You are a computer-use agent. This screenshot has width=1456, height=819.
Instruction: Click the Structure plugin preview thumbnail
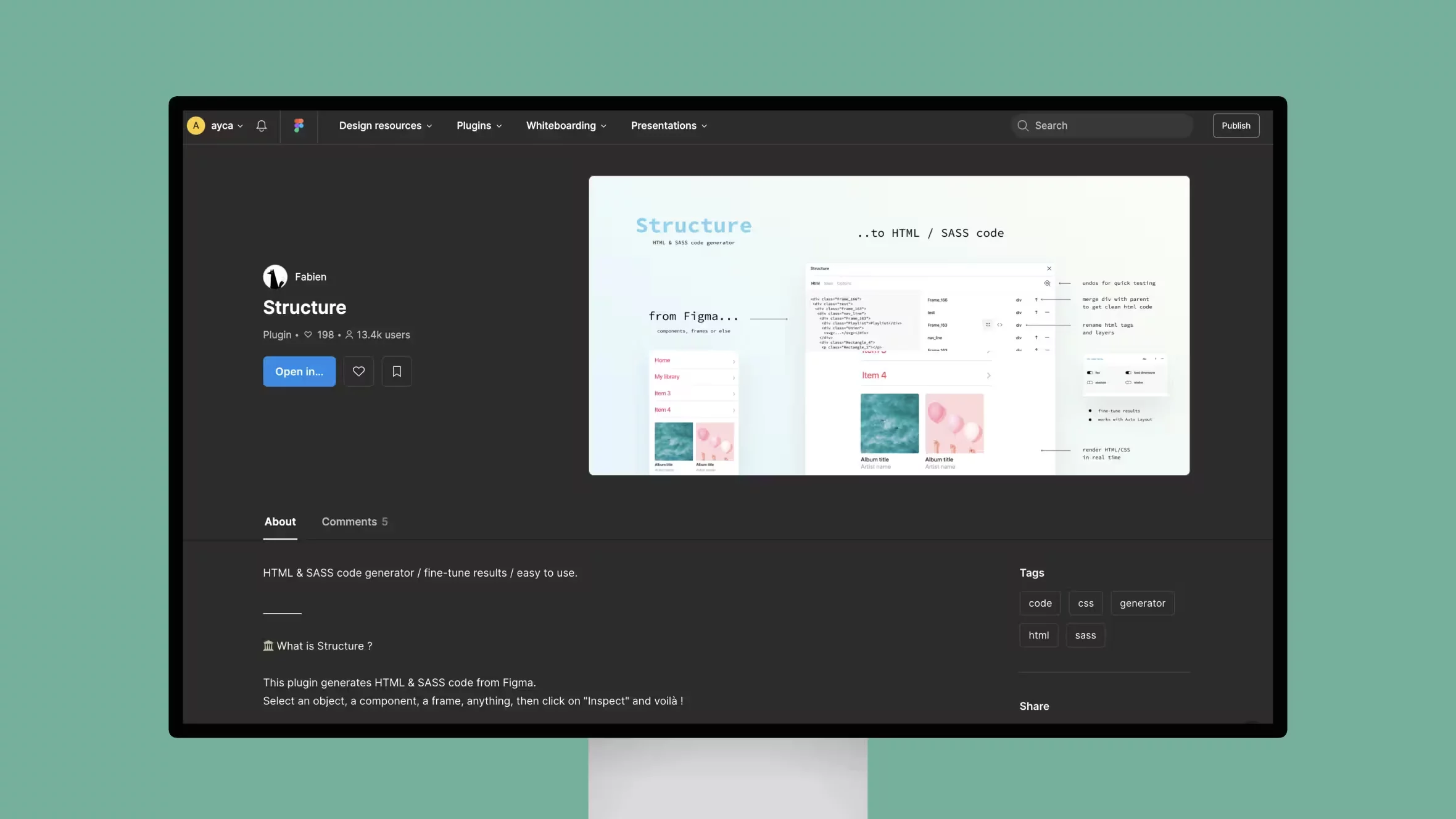pyautogui.click(x=889, y=325)
